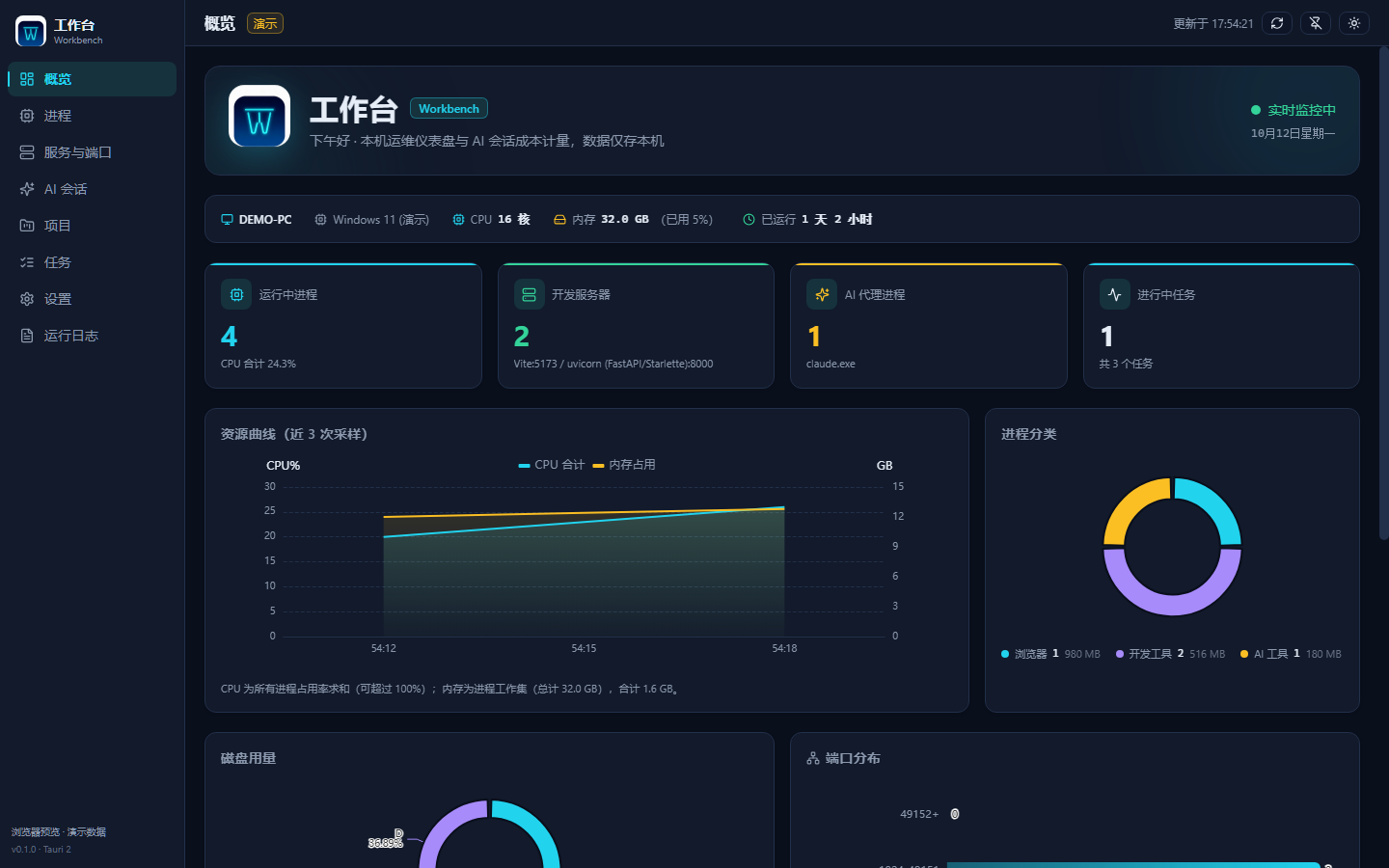This screenshot has width=1389, height=868.
Task: Click the Vite:5173 / uvicorn server text
Action: click(x=613, y=364)
